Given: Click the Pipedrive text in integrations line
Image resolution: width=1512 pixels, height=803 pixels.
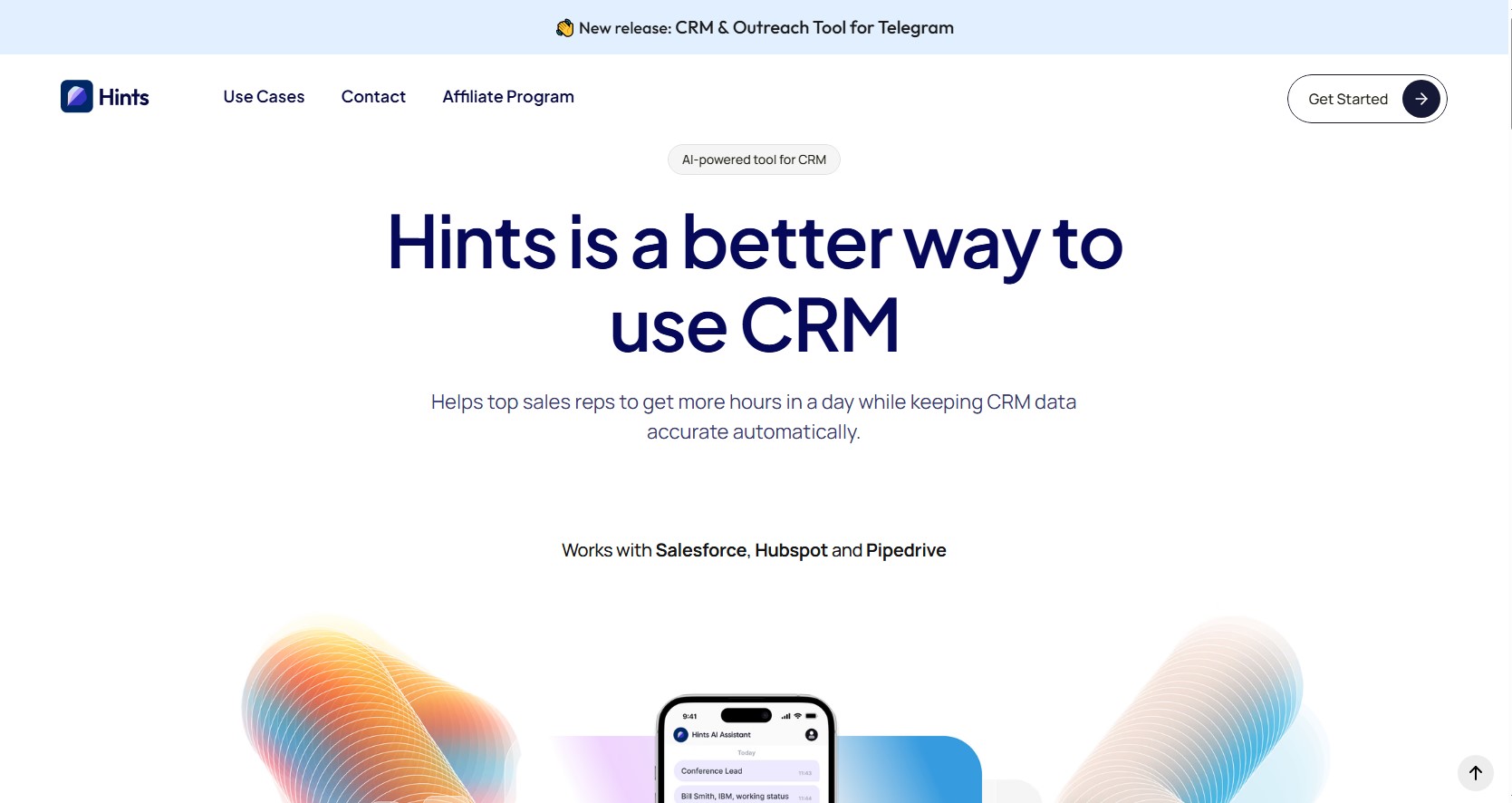Looking at the screenshot, I should tap(905, 550).
